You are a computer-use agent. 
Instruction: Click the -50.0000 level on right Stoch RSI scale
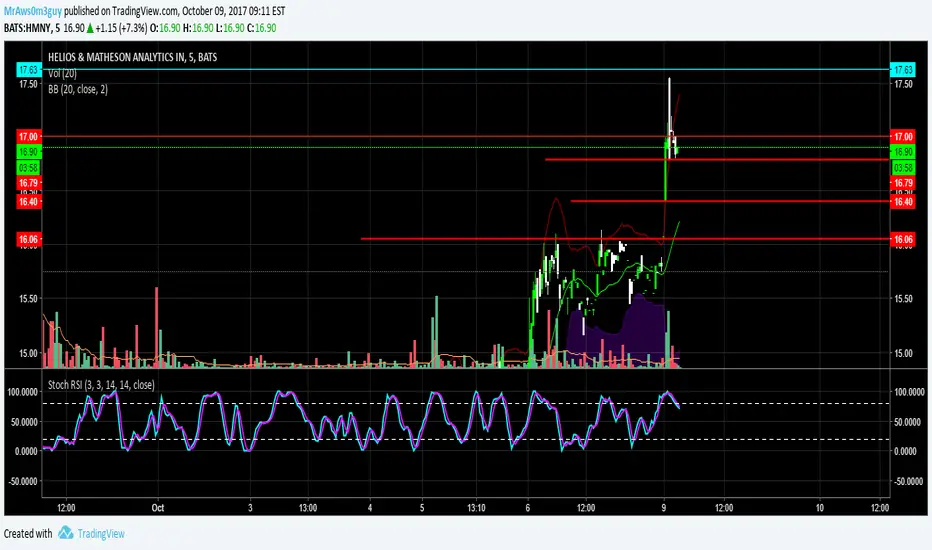909,481
